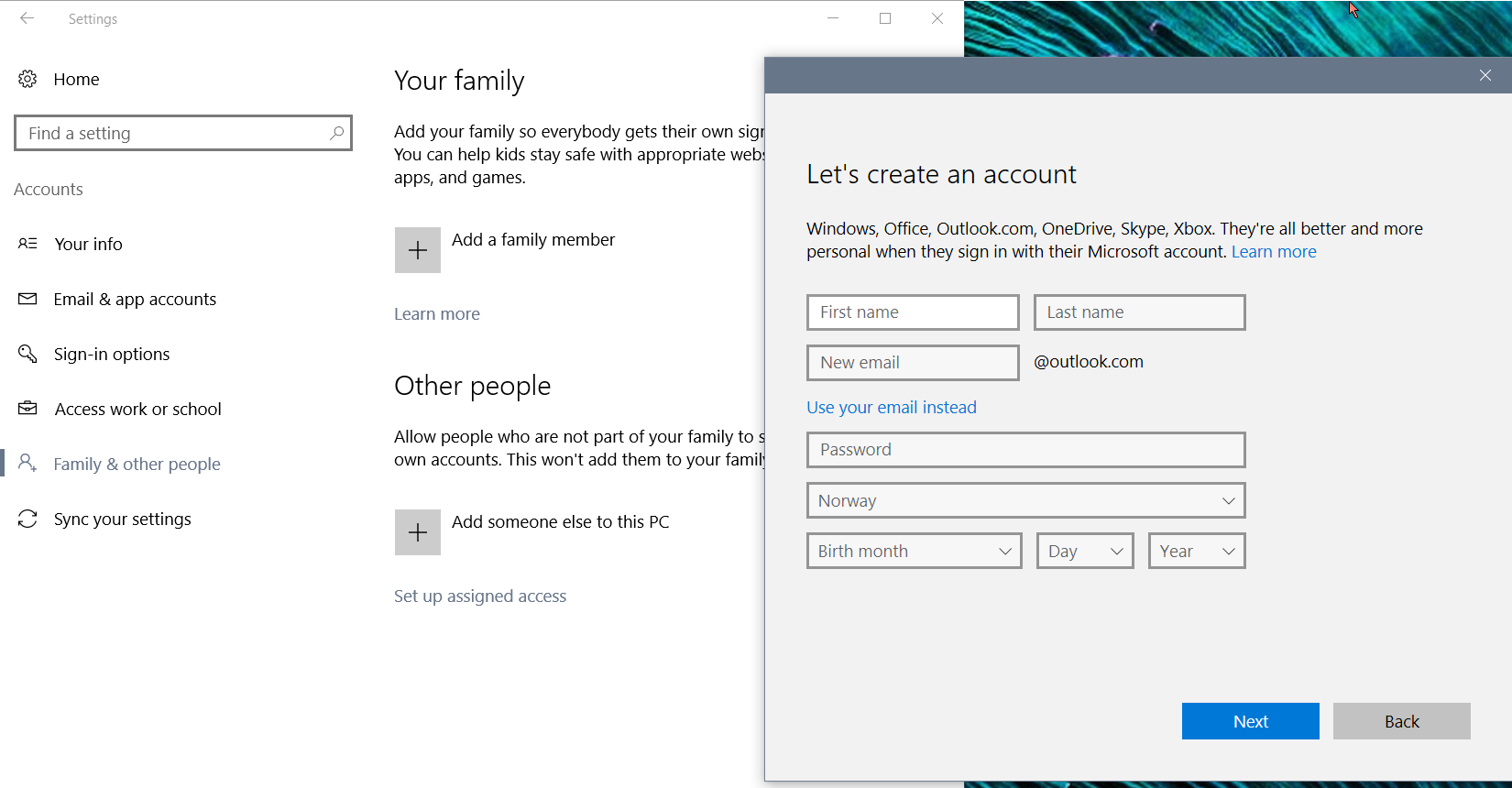Select Family & other people
Viewport: 1512px width, 788px height.
click(137, 464)
